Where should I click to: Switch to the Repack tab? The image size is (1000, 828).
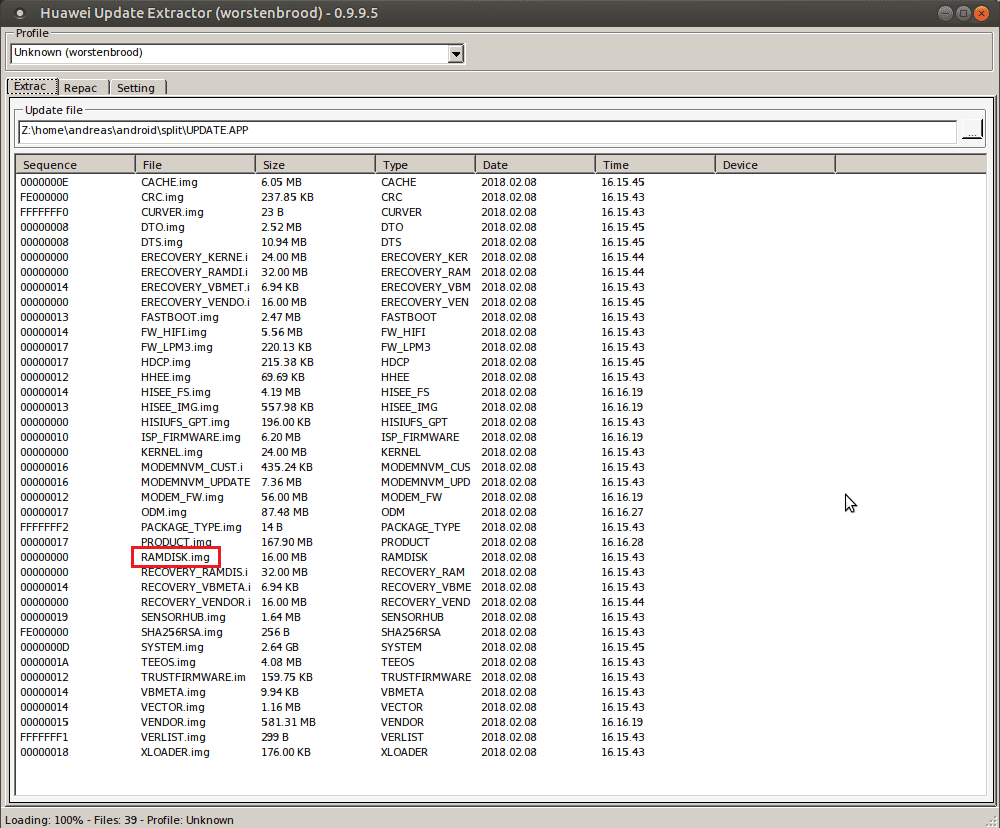pos(81,88)
